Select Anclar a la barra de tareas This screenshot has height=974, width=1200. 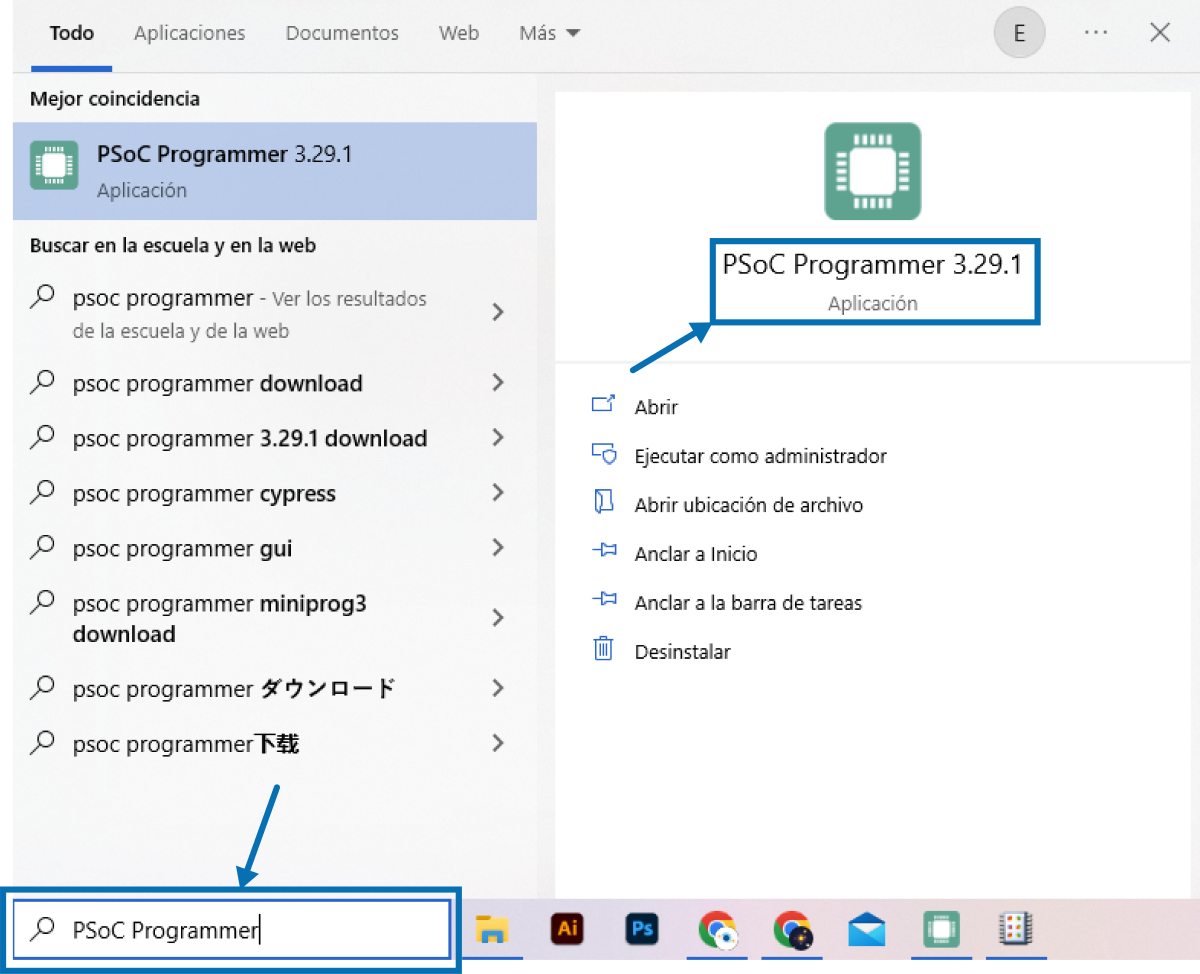coord(748,602)
